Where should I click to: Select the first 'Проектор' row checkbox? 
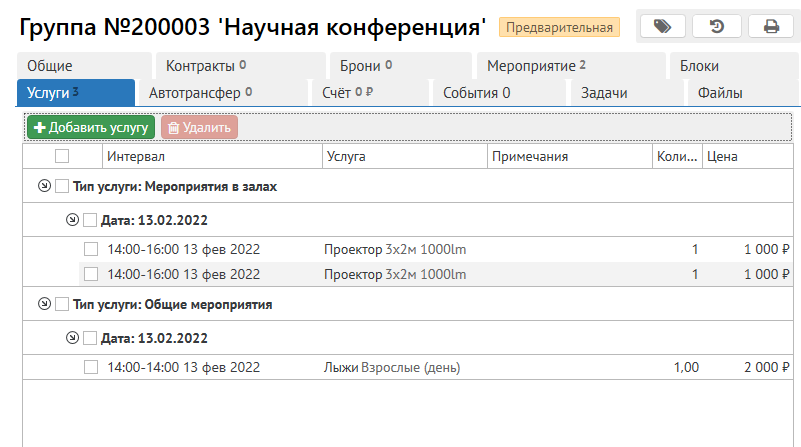pyautogui.click(x=91, y=249)
